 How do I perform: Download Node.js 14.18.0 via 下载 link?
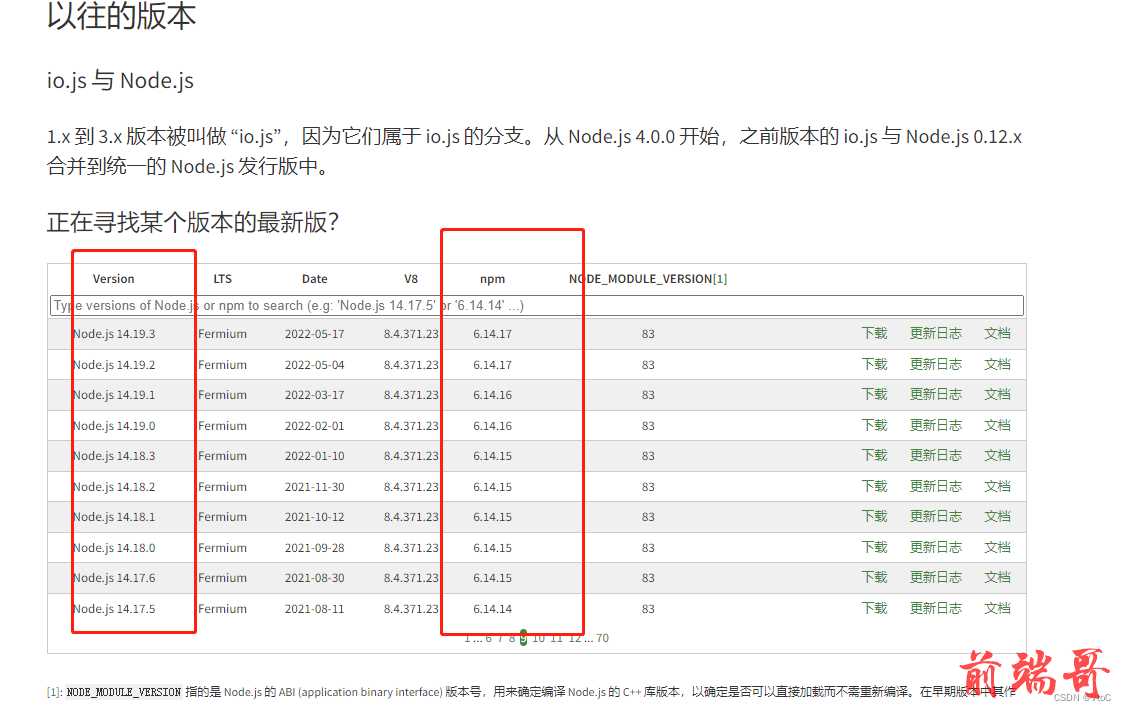[875, 547]
